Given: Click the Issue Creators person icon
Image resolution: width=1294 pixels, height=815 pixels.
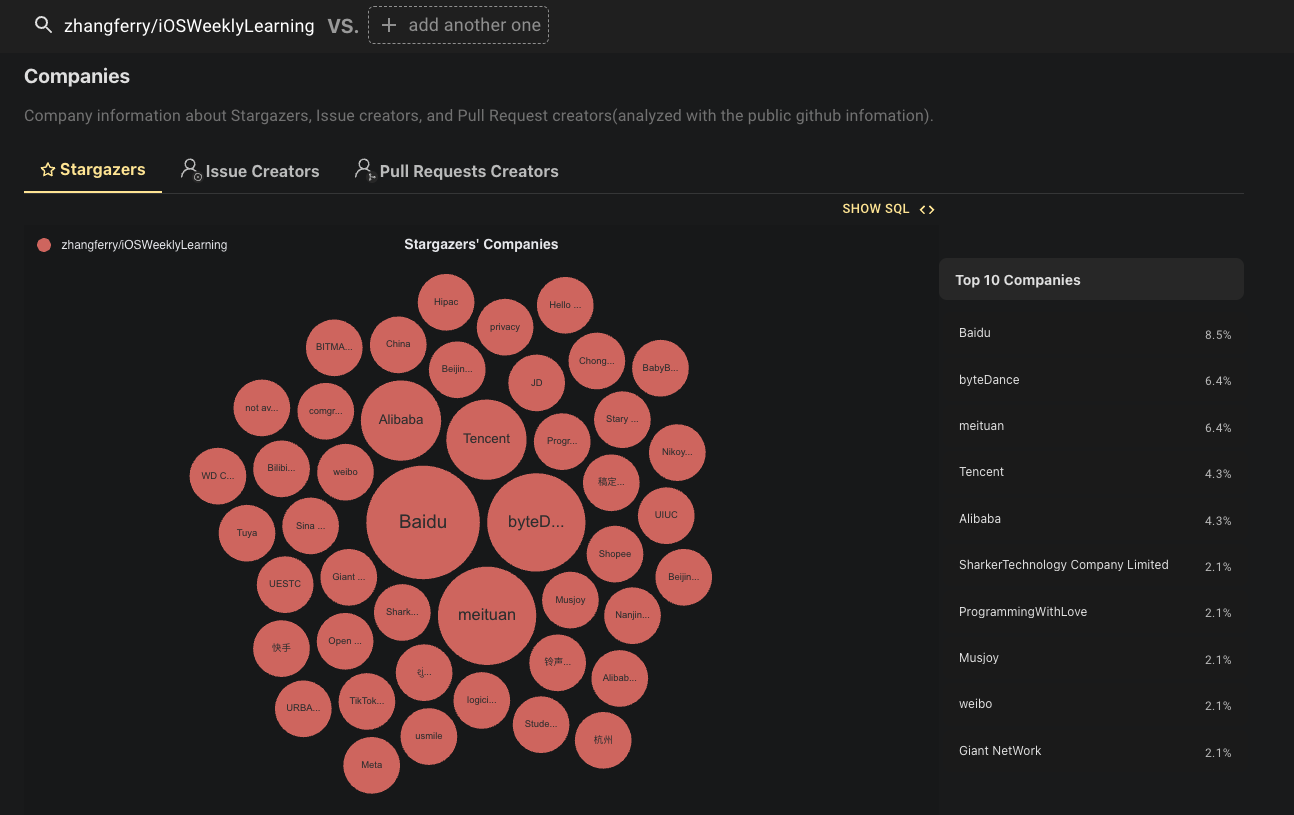Looking at the screenshot, I should pos(191,170).
